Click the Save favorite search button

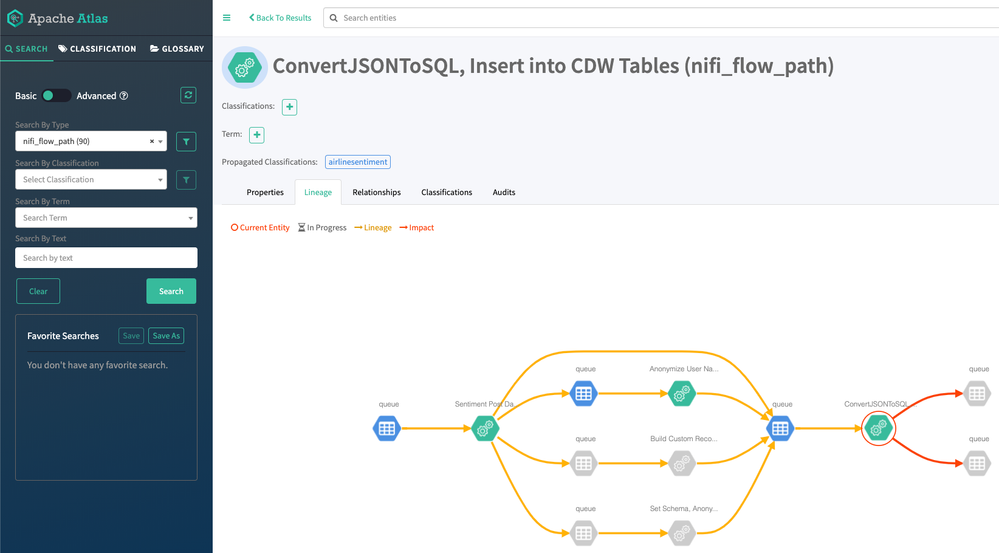point(131,336)
